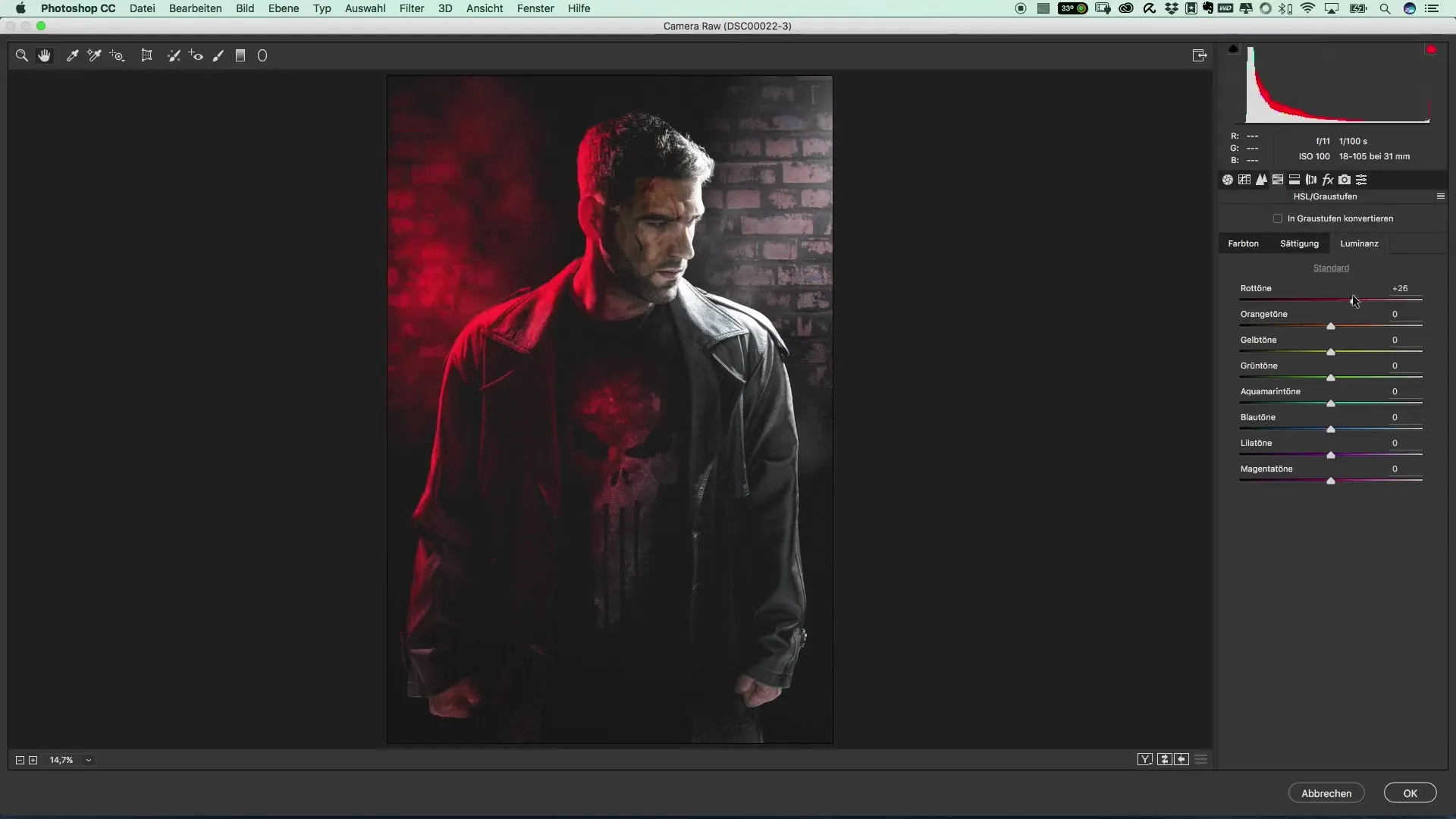Toggle current panel settings preview icon
1456x819 pixels.
pyautogui.click(x=1201, y=759)
